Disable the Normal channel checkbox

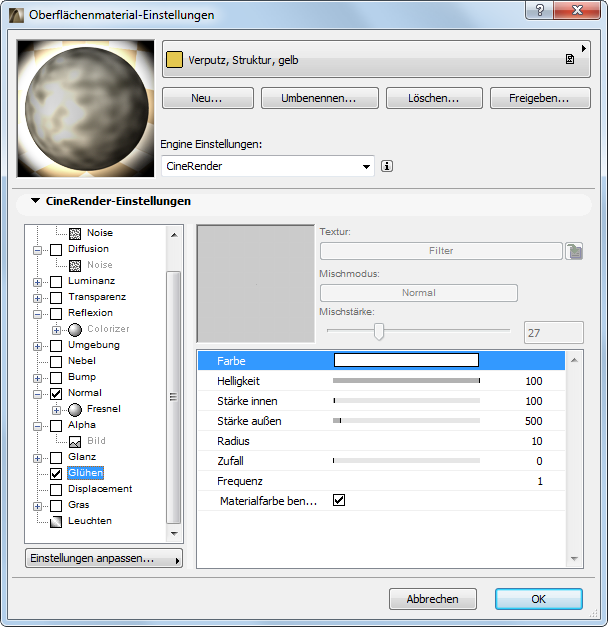[56, 394]
